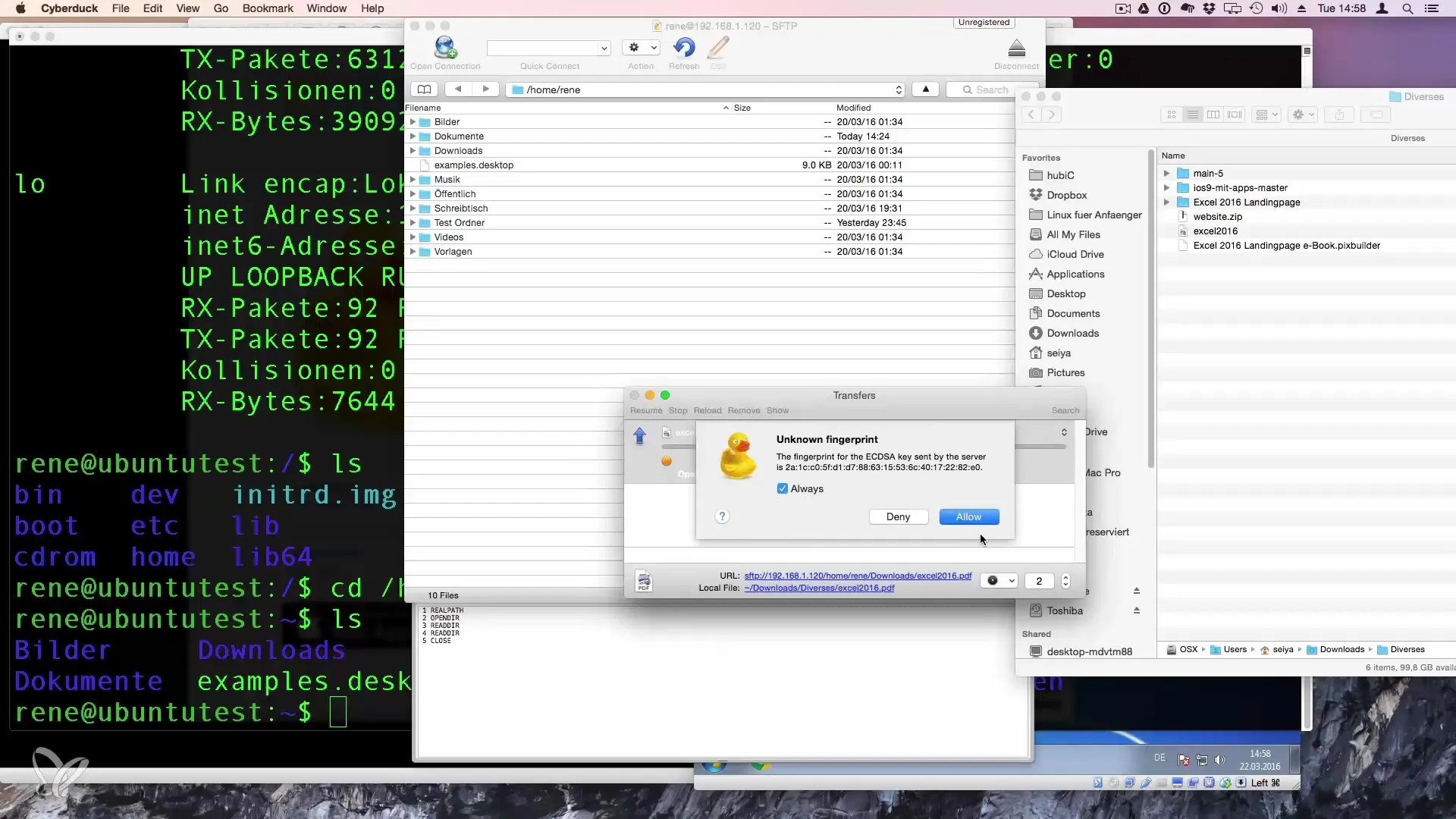The width and height of the screenshot is (1456, 819).
Task: Select Finder cover flow view button
Action: (1235, 115)
